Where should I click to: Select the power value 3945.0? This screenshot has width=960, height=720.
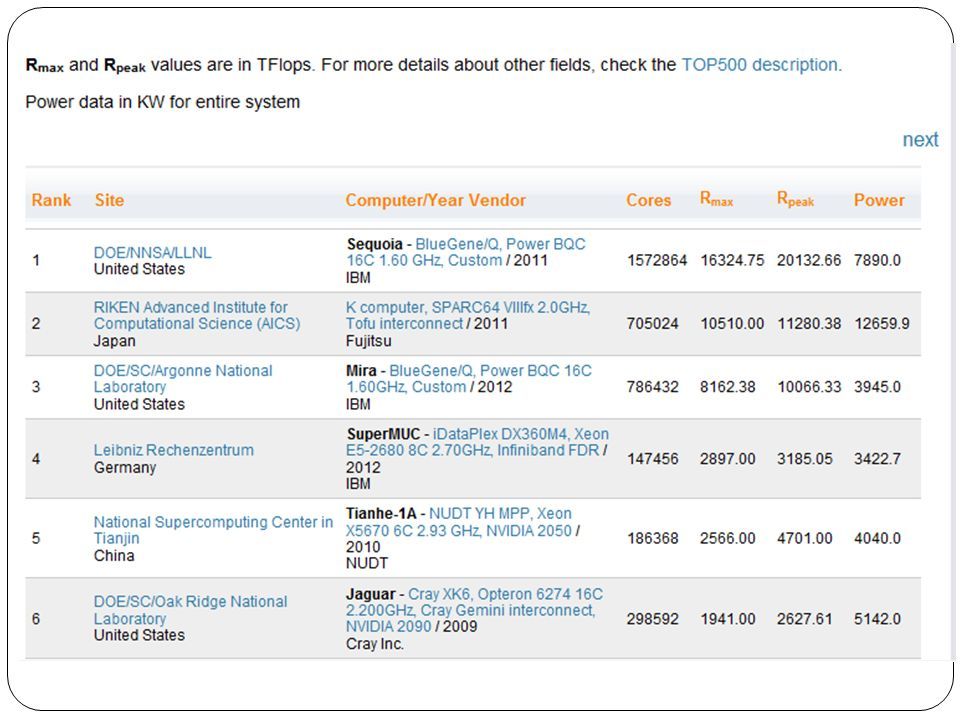click(x=877, y=387)
